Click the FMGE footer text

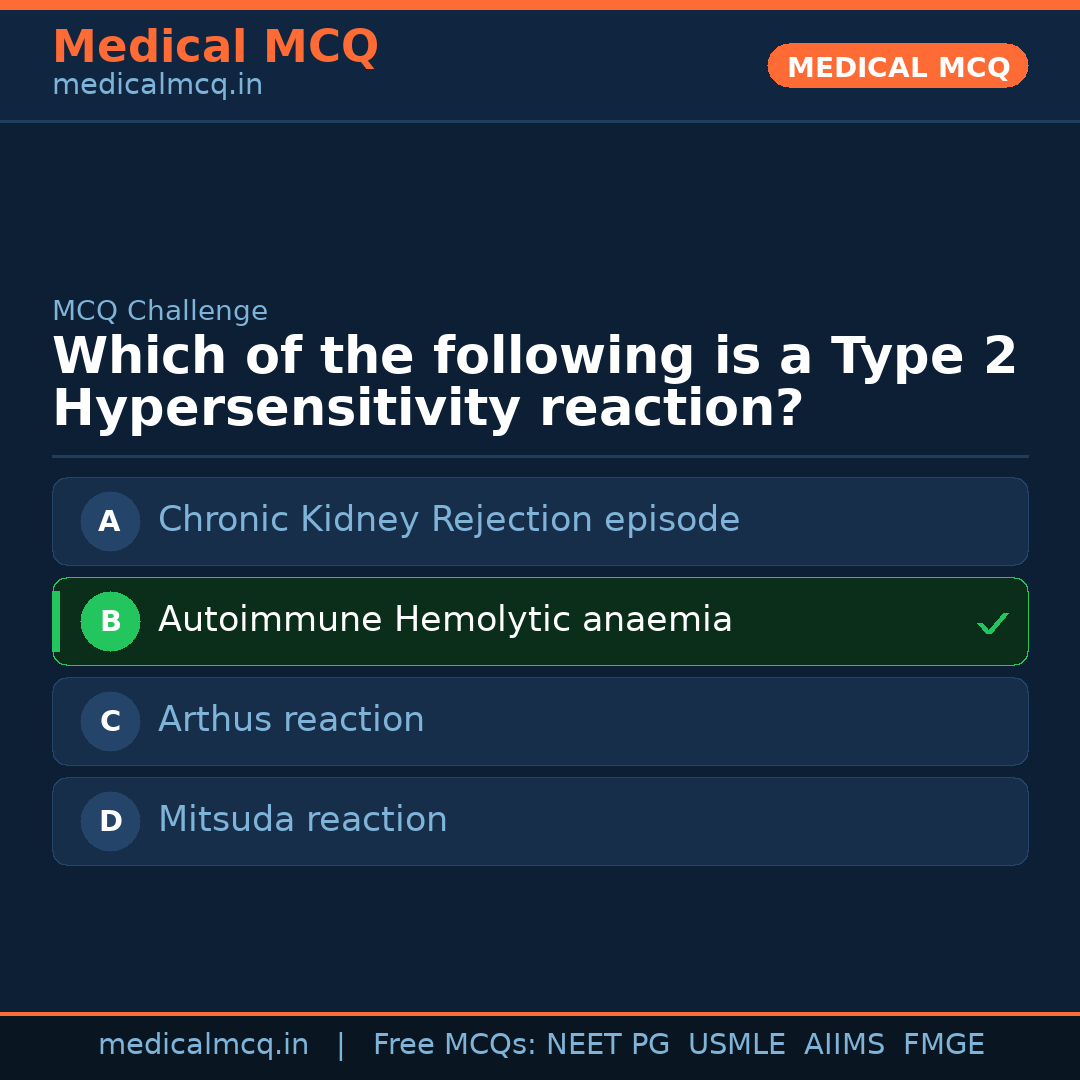coord(943,1045)
